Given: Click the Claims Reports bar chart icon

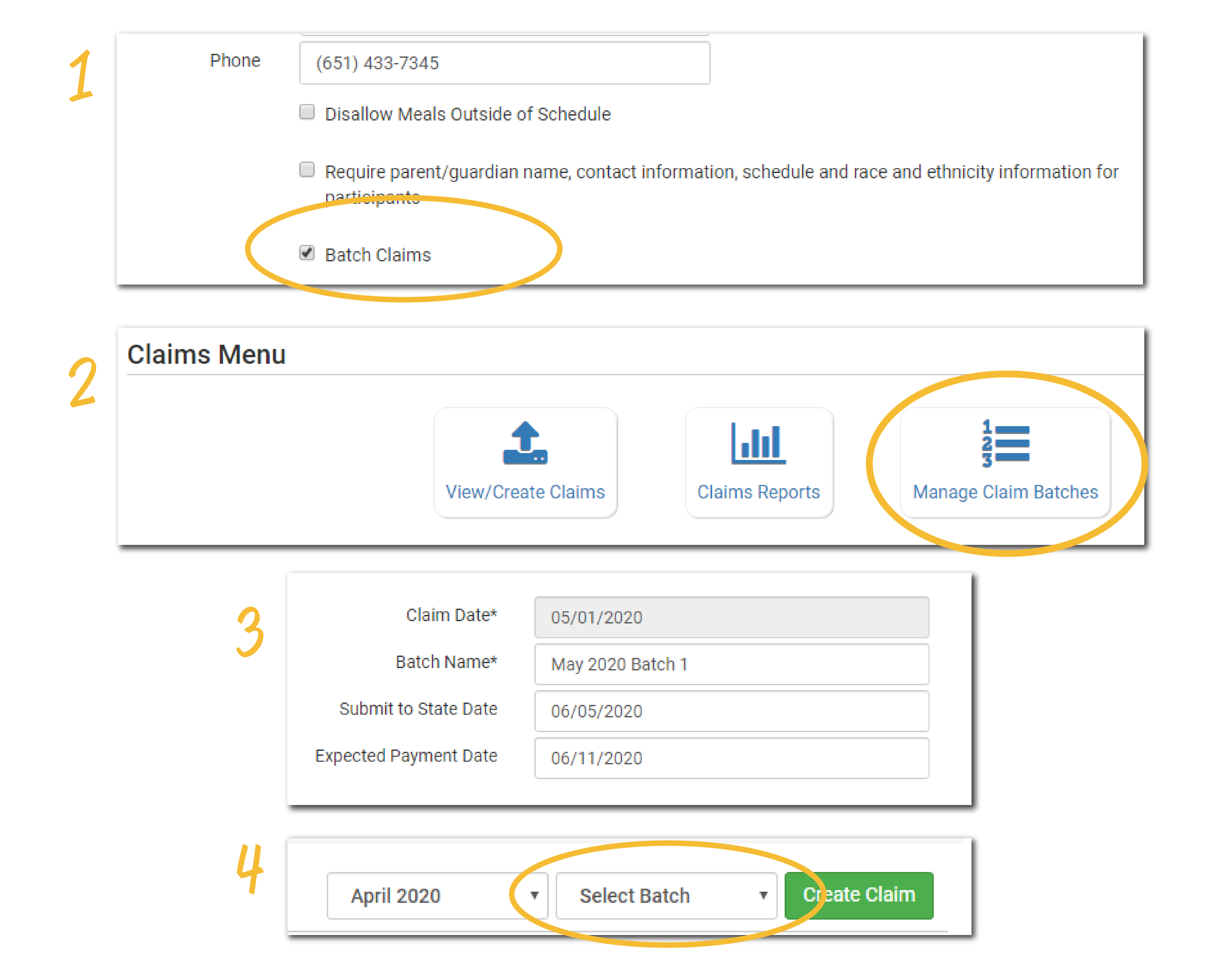Looking at the screenshot, I should (758, 444).
